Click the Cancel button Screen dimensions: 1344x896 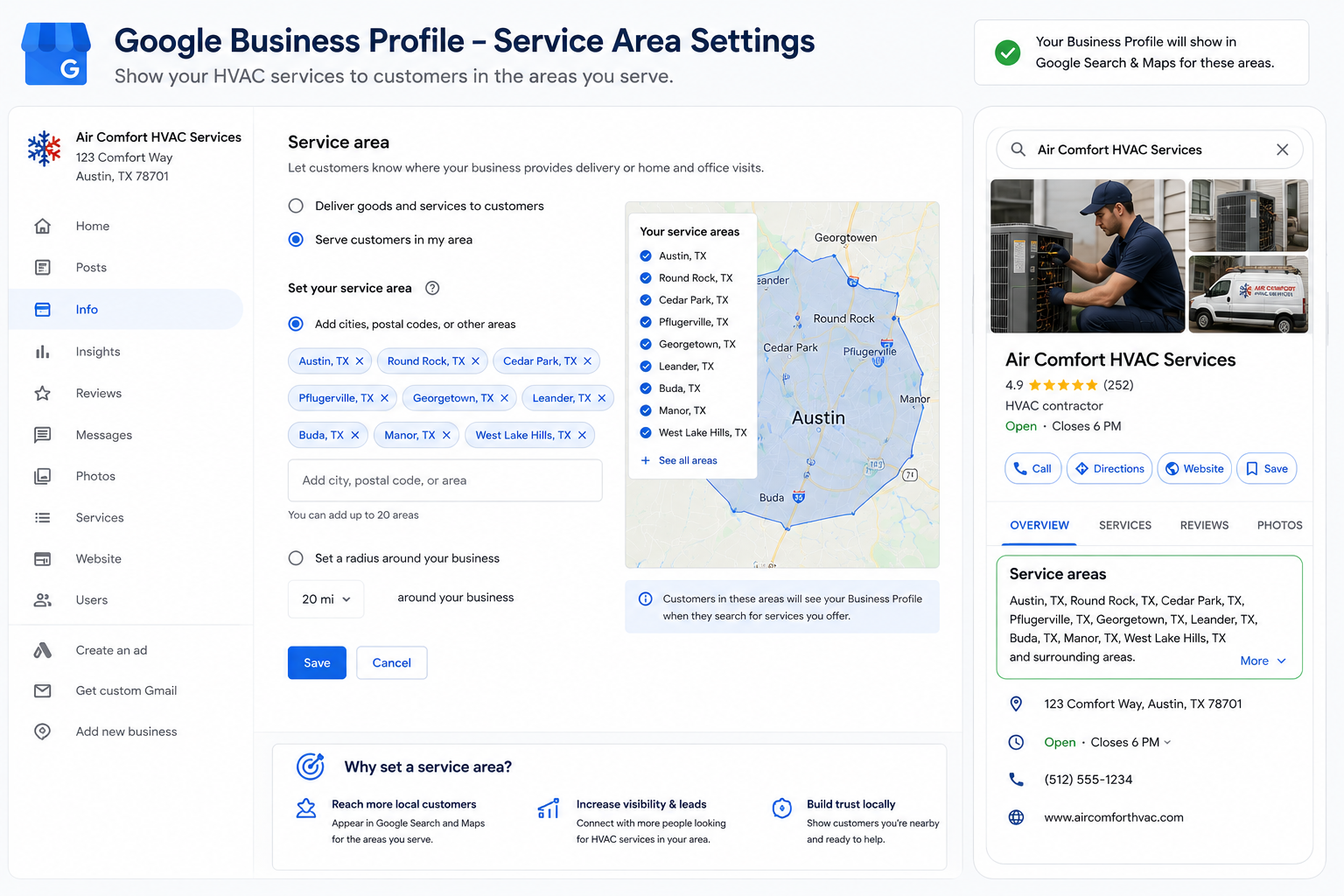(392, 663)
